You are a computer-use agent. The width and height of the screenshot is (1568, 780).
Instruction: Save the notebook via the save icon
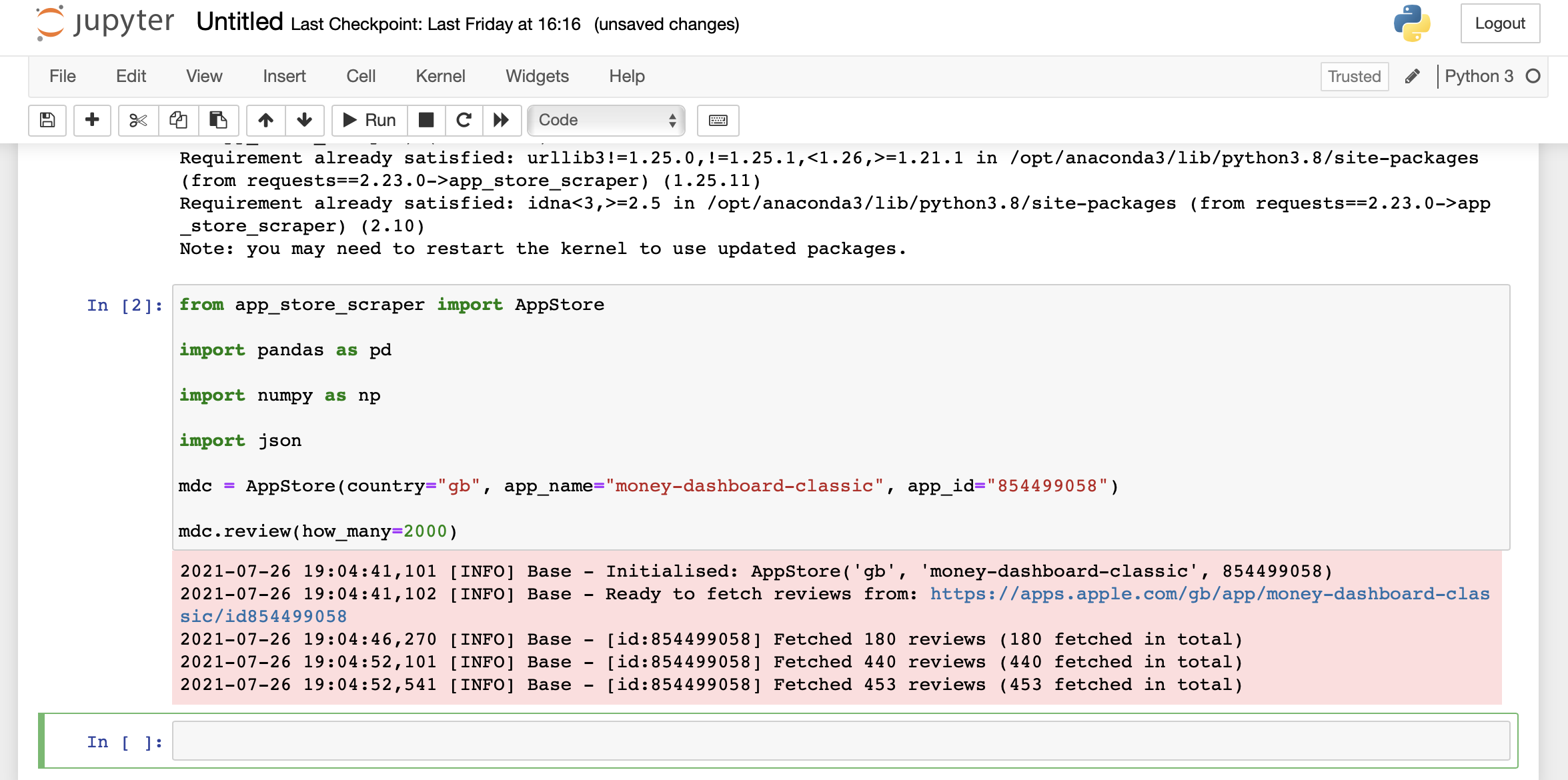pos(47,121)
